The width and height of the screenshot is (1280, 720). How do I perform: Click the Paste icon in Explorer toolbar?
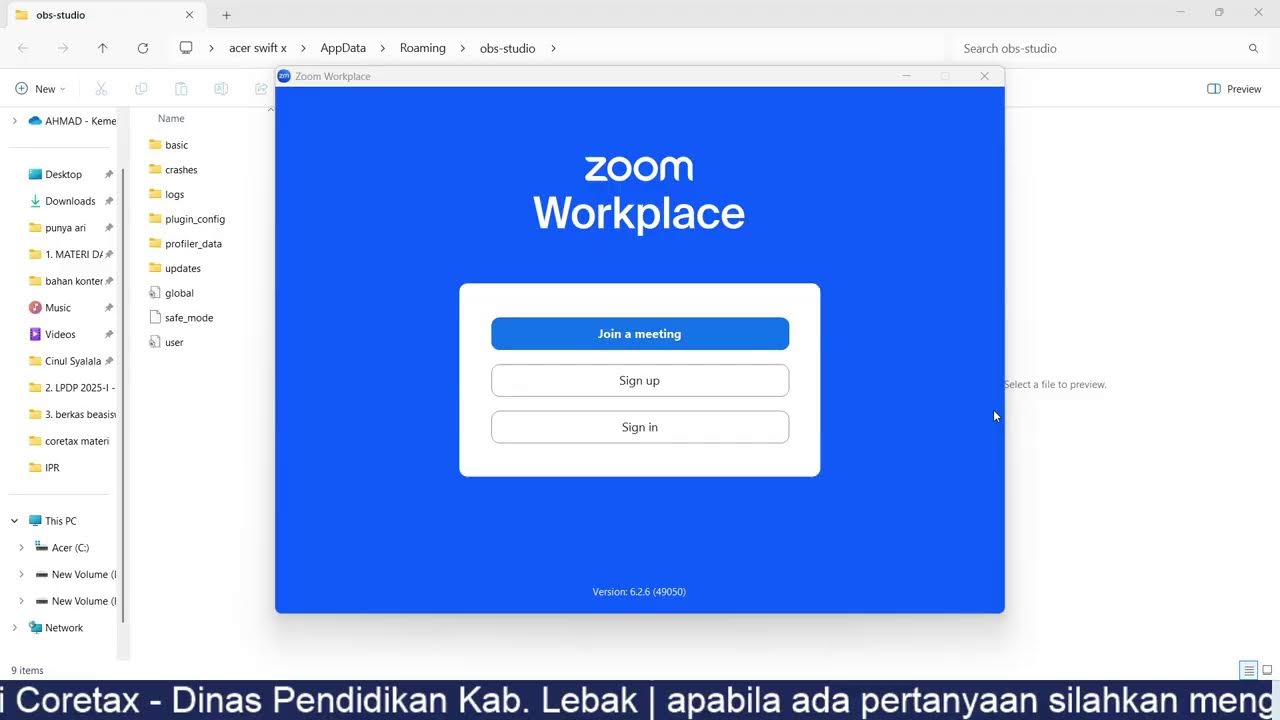coord(181,89)
